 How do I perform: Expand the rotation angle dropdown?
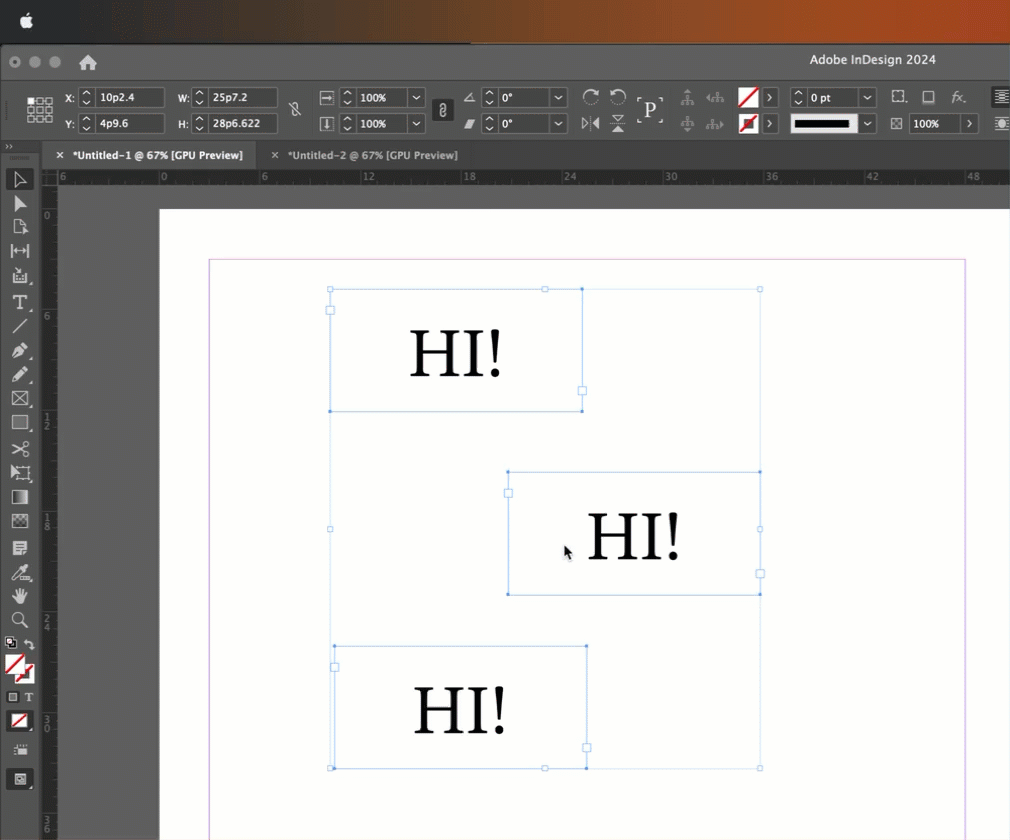coord(558,97)
